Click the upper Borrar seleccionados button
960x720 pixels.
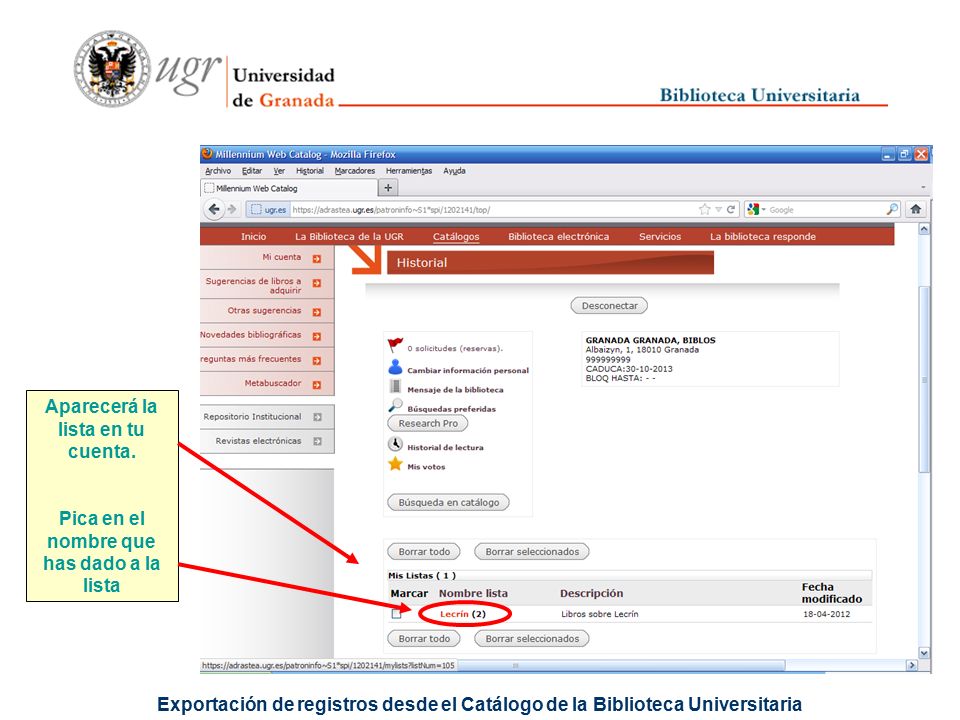pyautogui.click(x=532, y=552)
